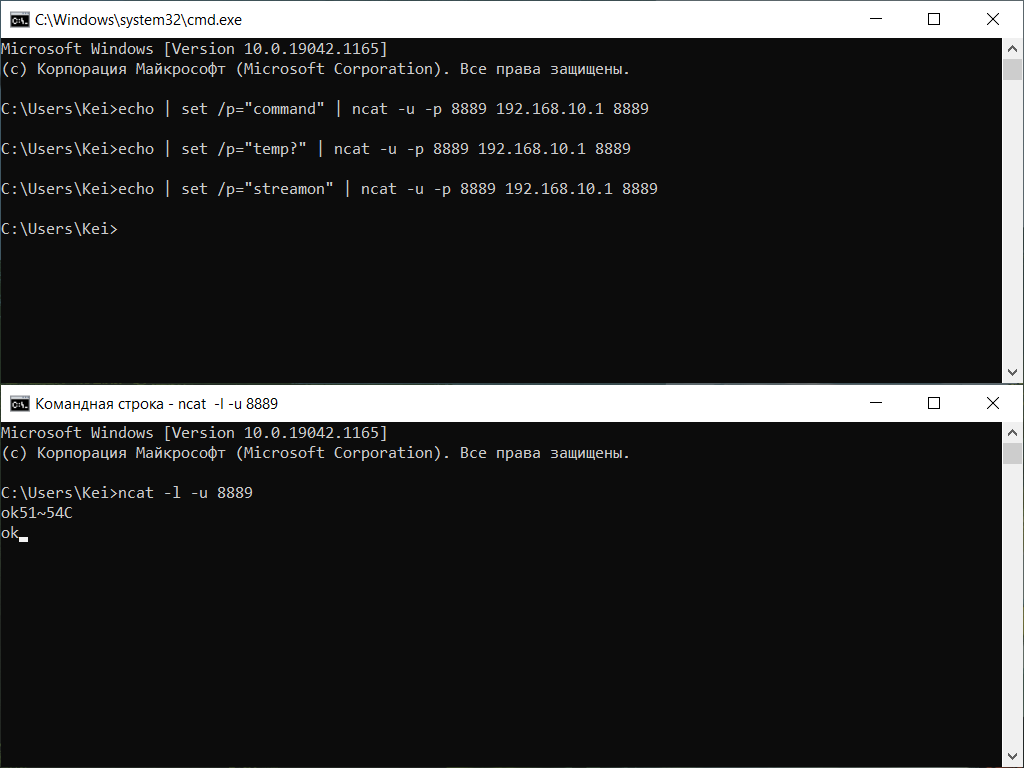
Task: Click the scrollbar thumb in the ncat window
Action: [1013, 454]
